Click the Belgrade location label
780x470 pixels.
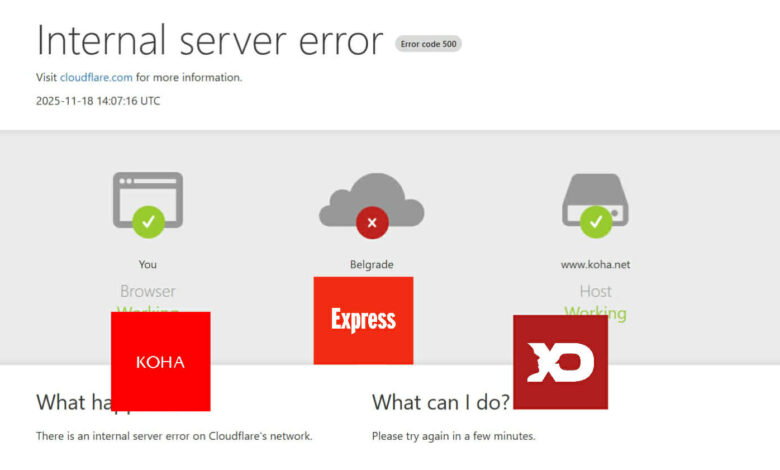371,265
